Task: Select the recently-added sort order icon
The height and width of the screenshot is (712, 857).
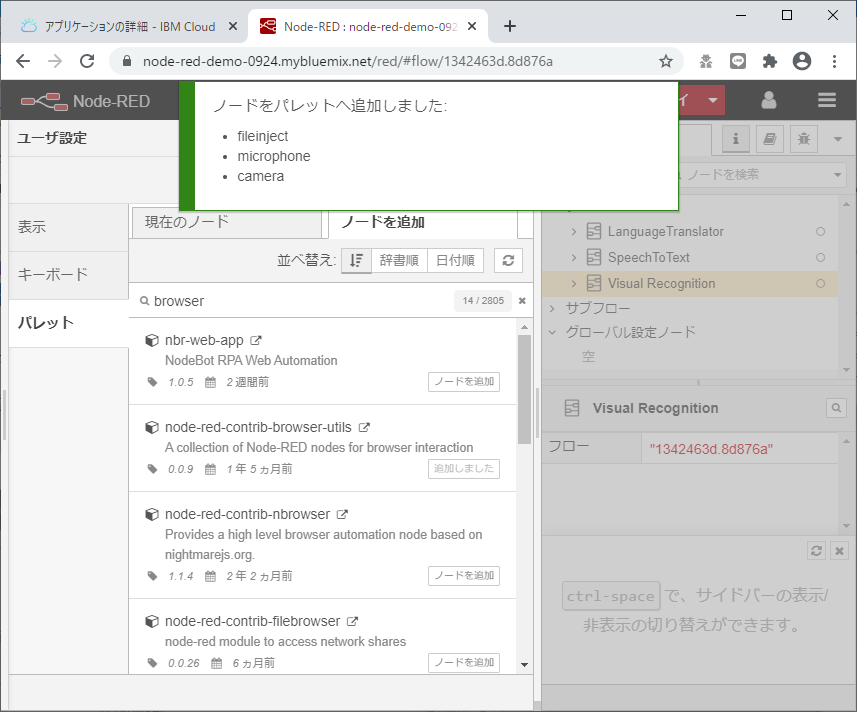Action: pyautogui.click(x=357, y=261)
